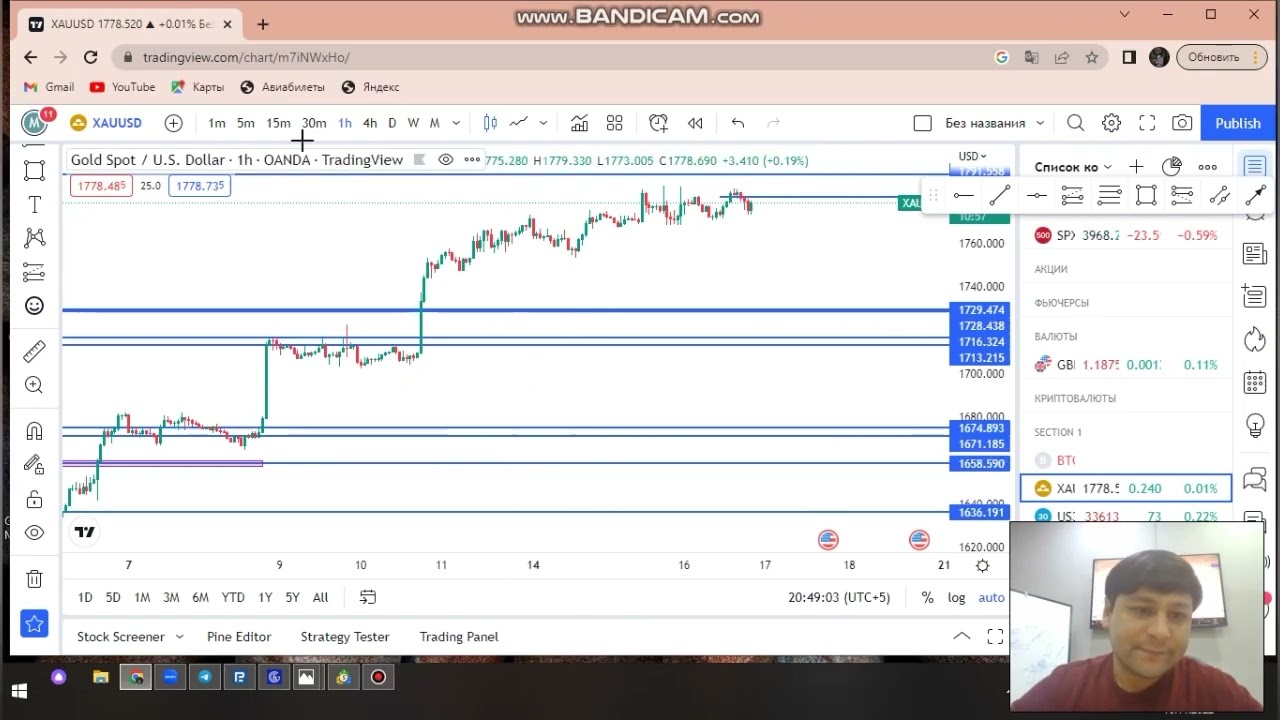Expand the timeframe intervals dropdown
This screenshot has height=720, width=1280.
(x=456, y=123)
